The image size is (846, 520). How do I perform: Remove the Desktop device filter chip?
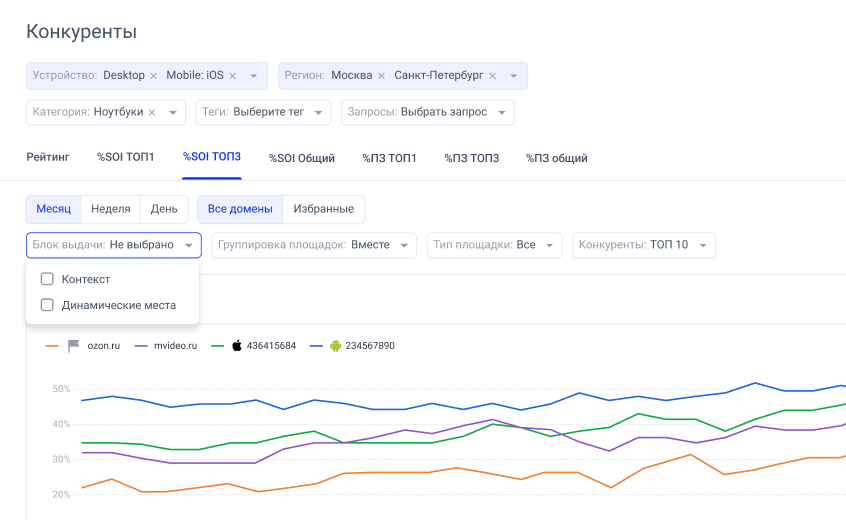click(153, 76)
